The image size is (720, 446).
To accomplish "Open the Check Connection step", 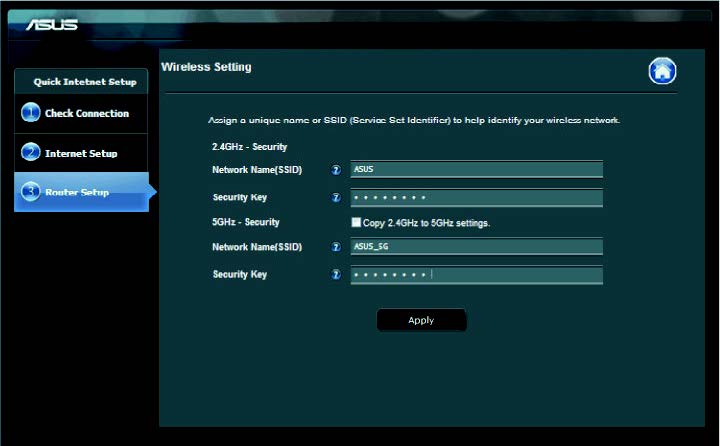I will tap(81, 113).
